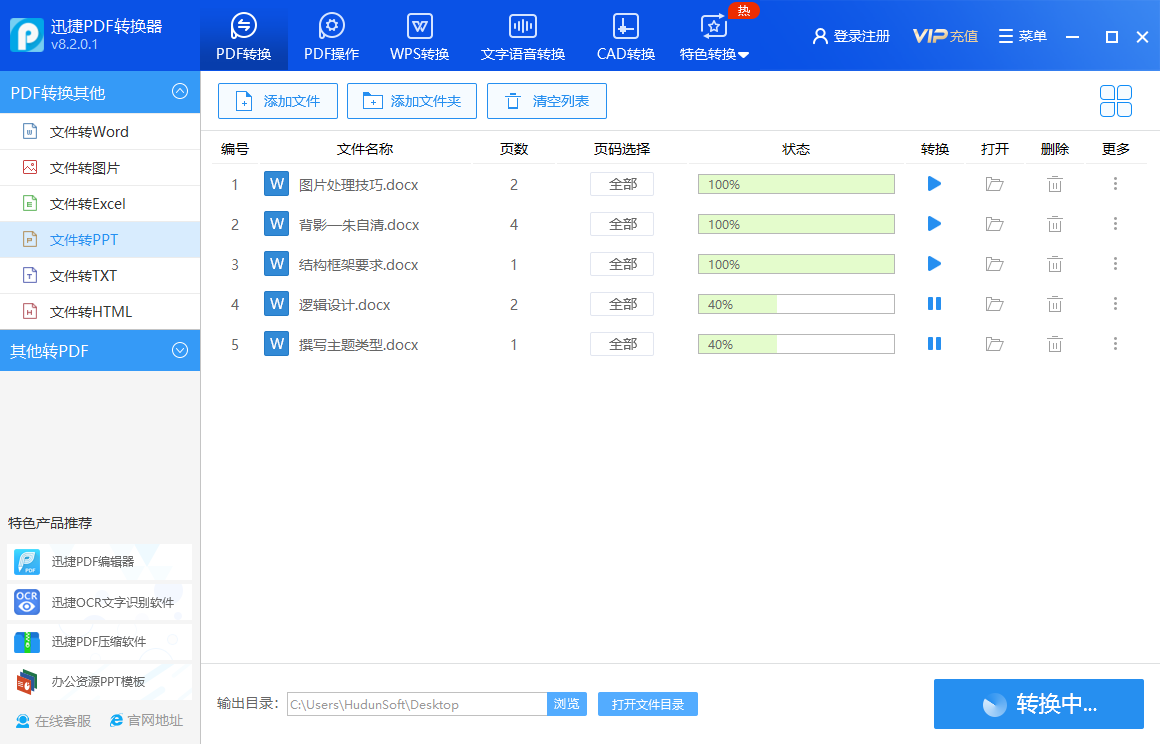Delete 背影—朱自清.docx using its trash icon
Screen dimensions: 1160x744
pos(1055,224)
